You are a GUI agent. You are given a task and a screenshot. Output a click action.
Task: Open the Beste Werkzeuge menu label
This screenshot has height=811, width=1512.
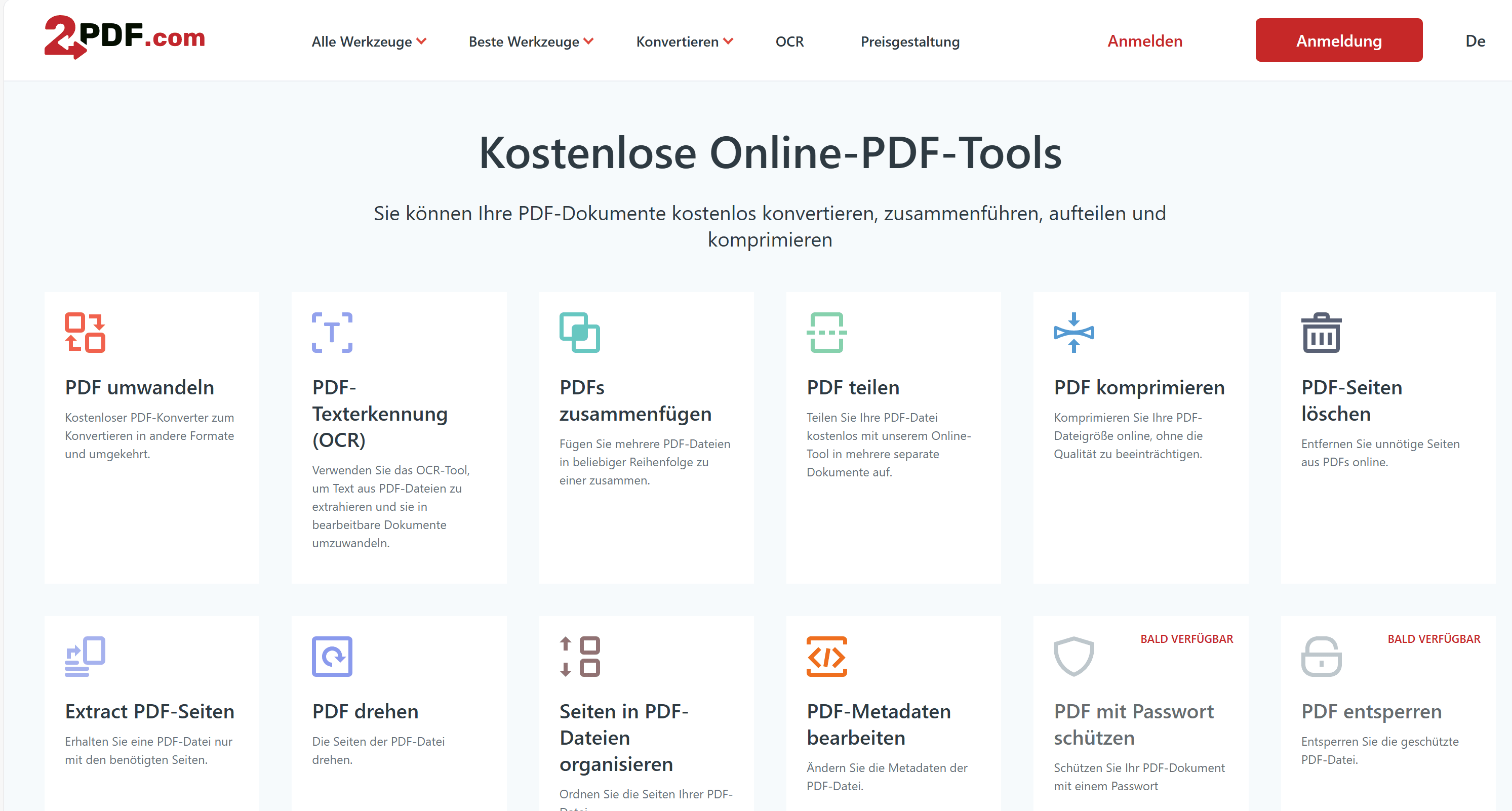click(524, 42)
